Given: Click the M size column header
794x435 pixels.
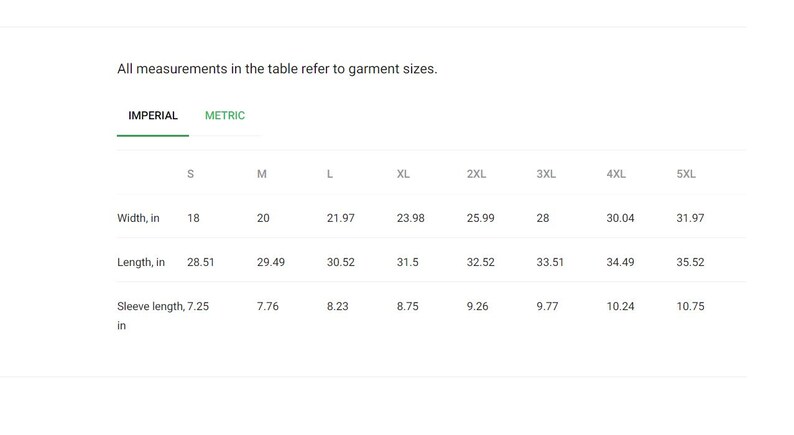Looking at the screenshot, I should click(261, 174).
